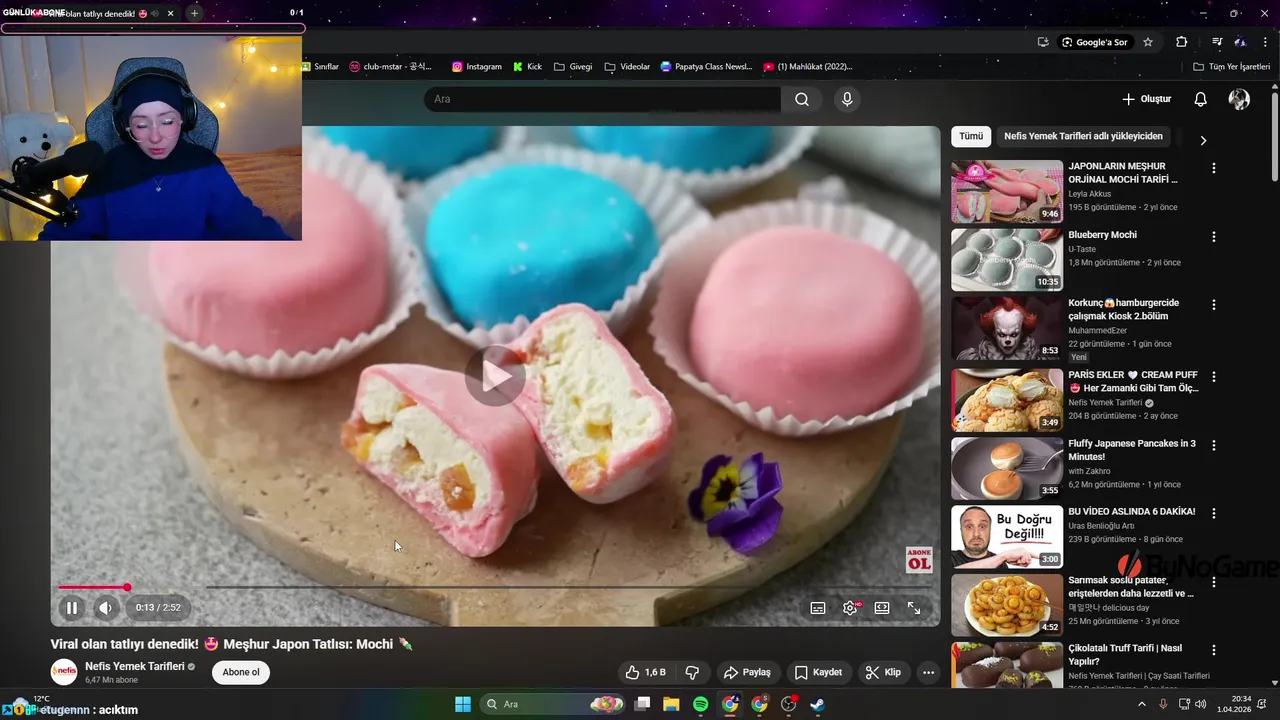This screenshot has width=1280, height=720.
Task: Open Papatya Class Newsl... bookmark
Action: (x=706, y=67)
